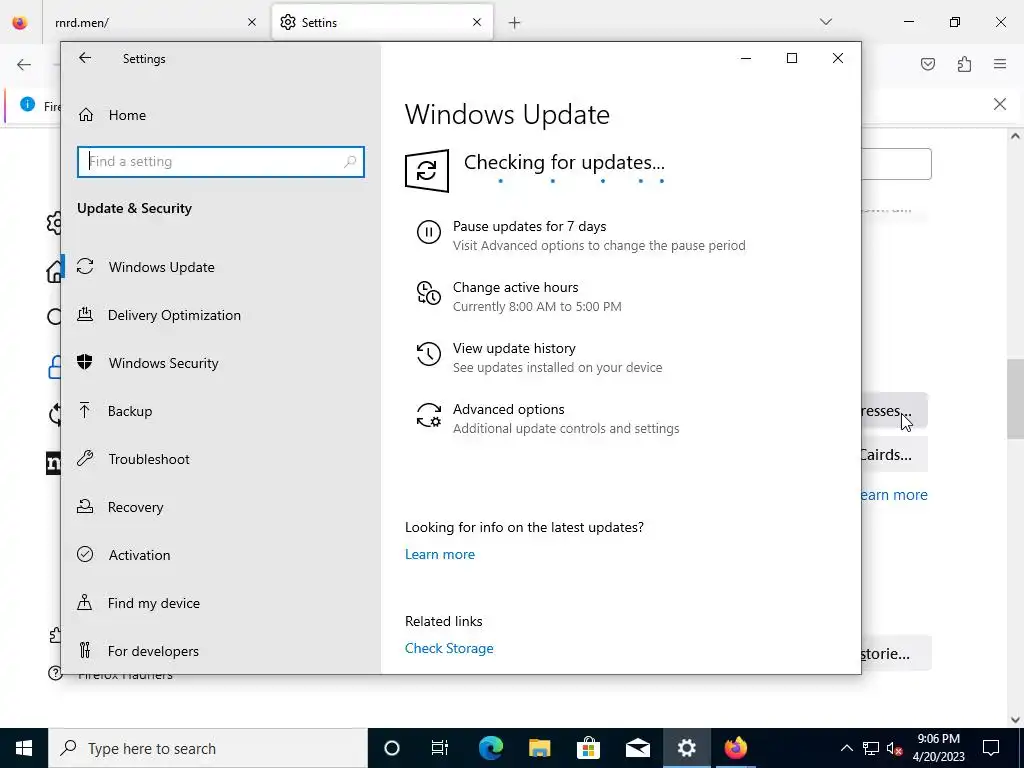Open the Mail app from the taskbar
The height and width of the screenshot is (768, 1024).
[637, 748]
